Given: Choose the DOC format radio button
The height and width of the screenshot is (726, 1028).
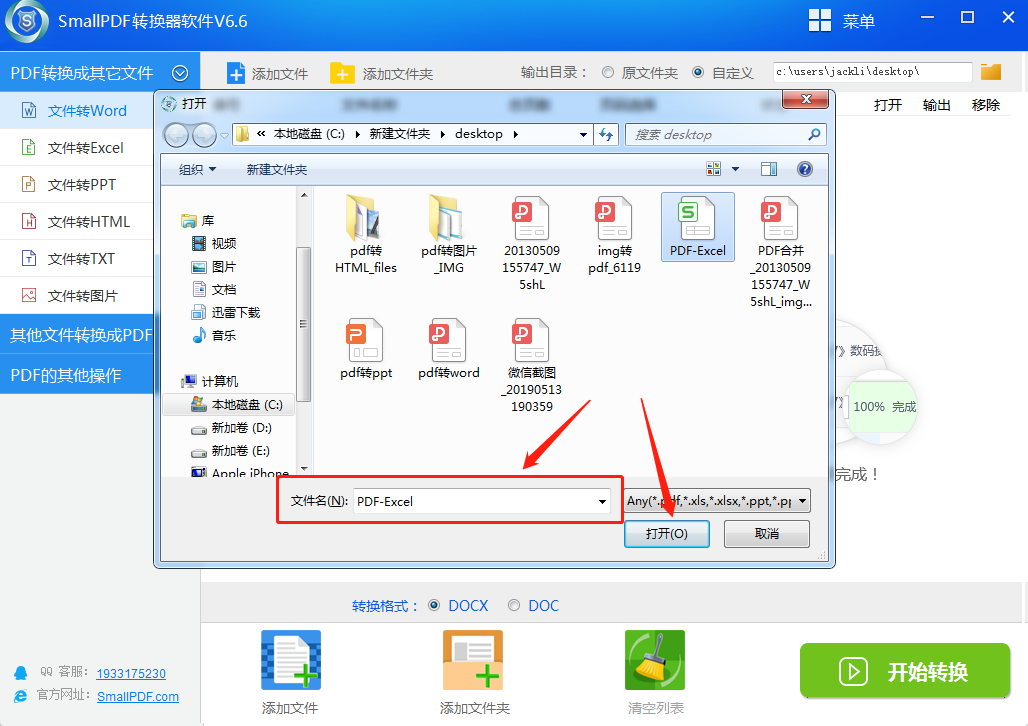Looking at the screenshot, I should pyautogui.click(x=514, y=605).
